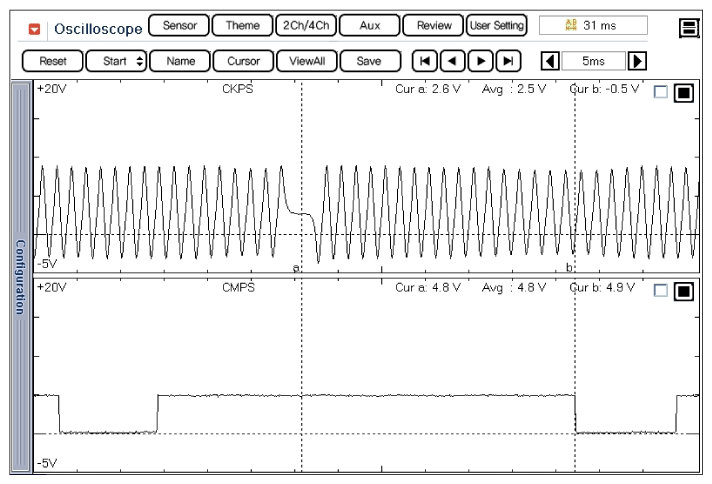Image resolution: width=712 pixels, height=484 pixels.
Task: Click CKPS 'Cur a: 2.6 V' reading
Action: pyautogui.click(x=428, y=89)
